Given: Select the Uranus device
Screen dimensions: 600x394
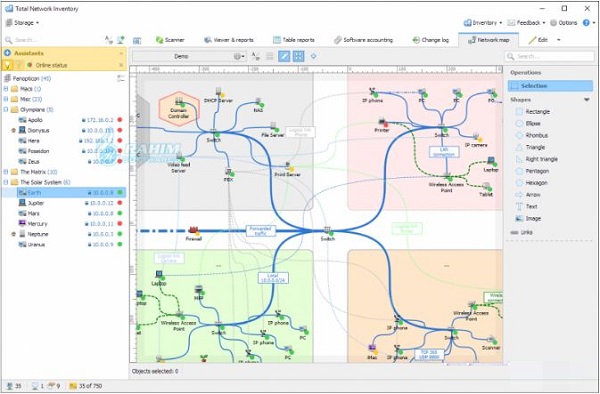Looking at the screenshot, I should pos(71,244).
